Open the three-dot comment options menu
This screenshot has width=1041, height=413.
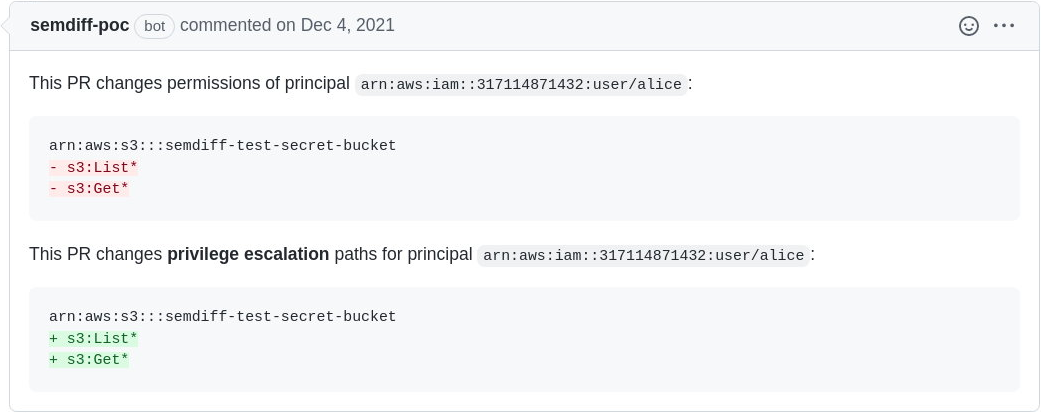[1004, 26]
